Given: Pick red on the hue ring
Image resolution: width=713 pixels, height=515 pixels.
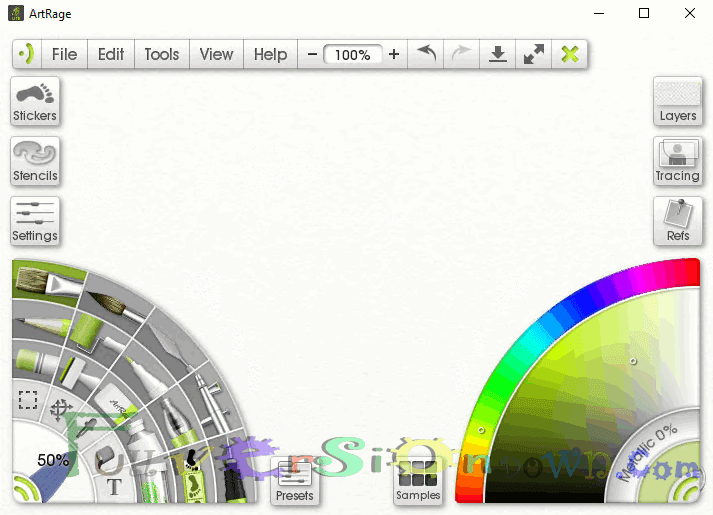Looking at the screenshot, I should point(691,273).
